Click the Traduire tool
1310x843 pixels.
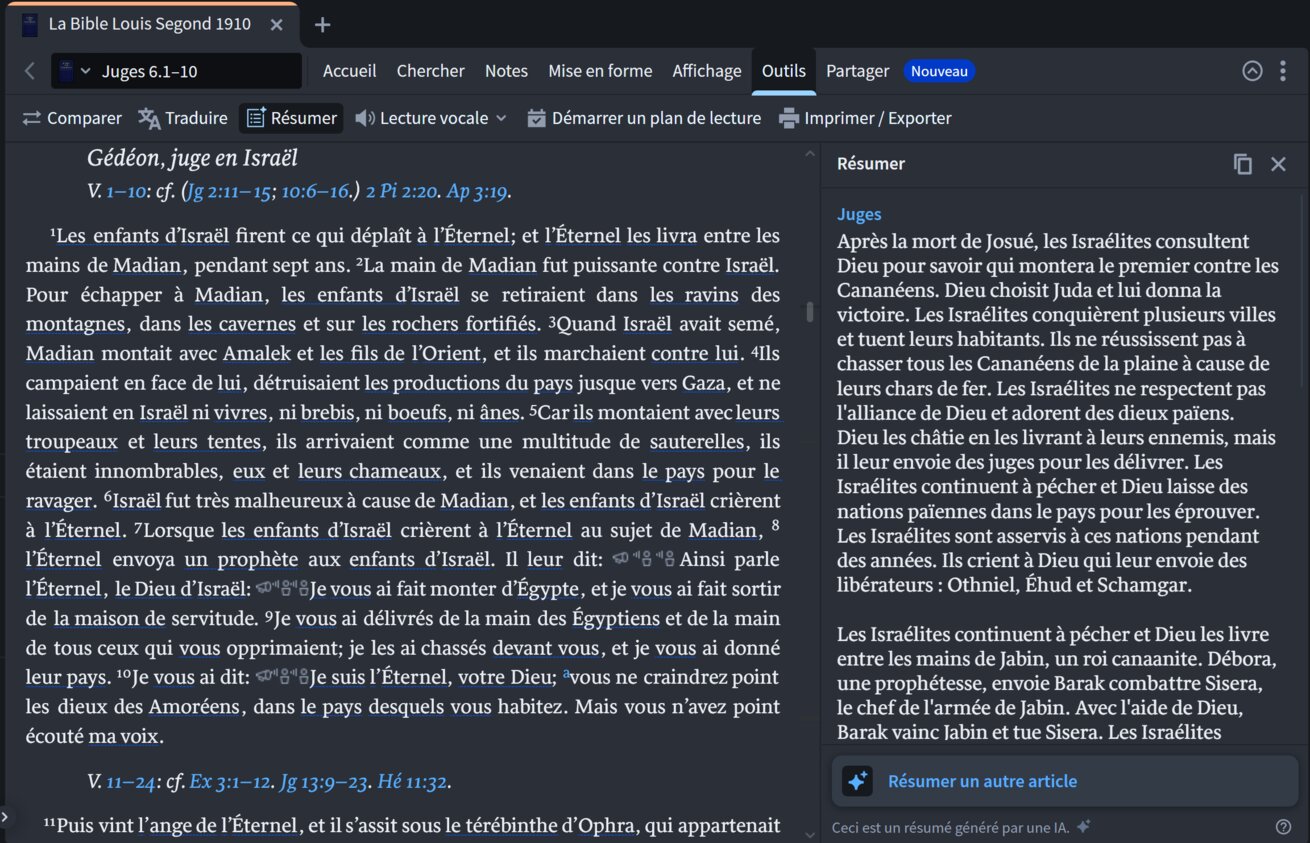pyautogui.click(x=183, y=118)
